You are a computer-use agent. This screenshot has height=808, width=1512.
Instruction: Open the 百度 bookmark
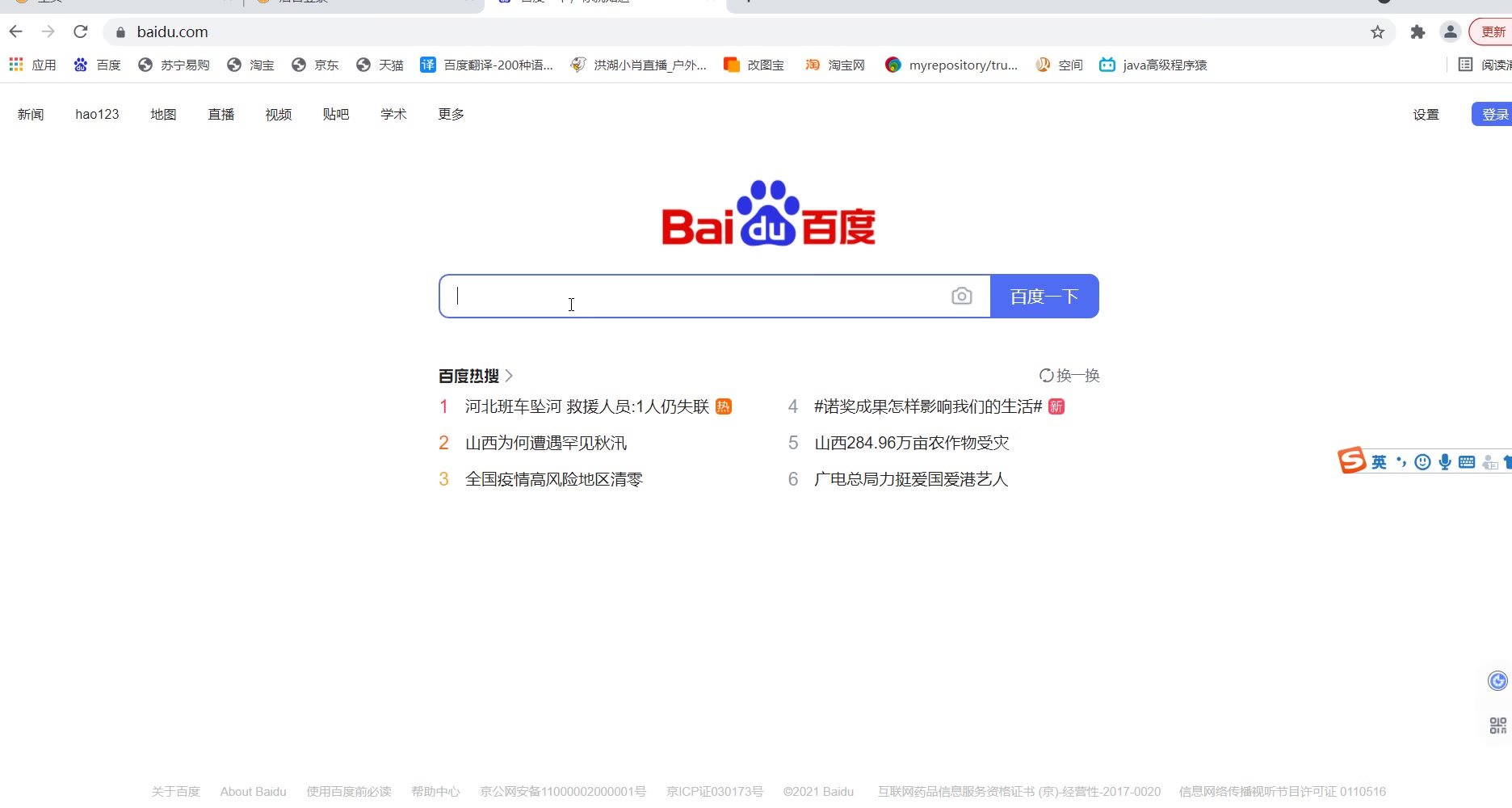(97, 65)
